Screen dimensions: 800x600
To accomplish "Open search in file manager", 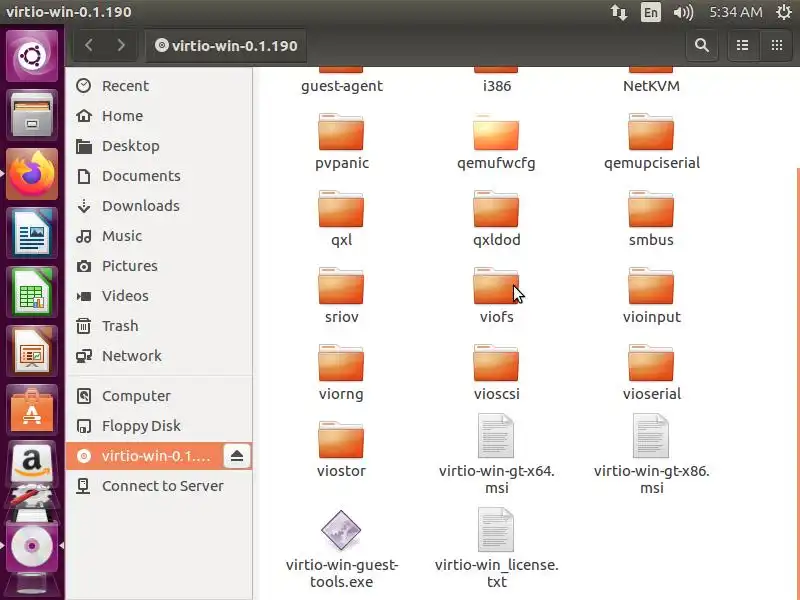I will coord(702,45).
